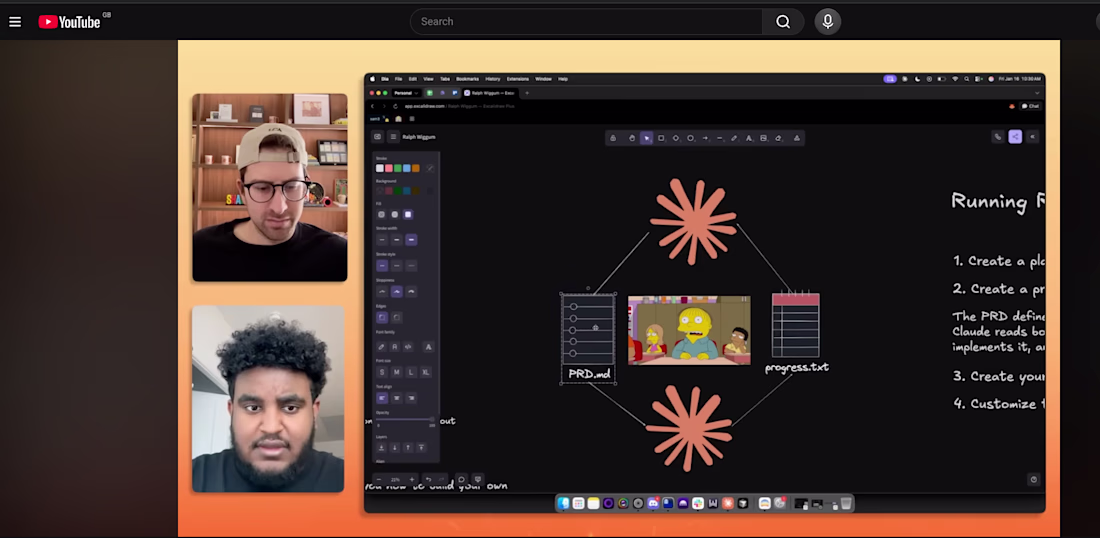The width and height of the screenshot is (1100, 538).
Task: Set font size to M
Action: pos(396,372)
